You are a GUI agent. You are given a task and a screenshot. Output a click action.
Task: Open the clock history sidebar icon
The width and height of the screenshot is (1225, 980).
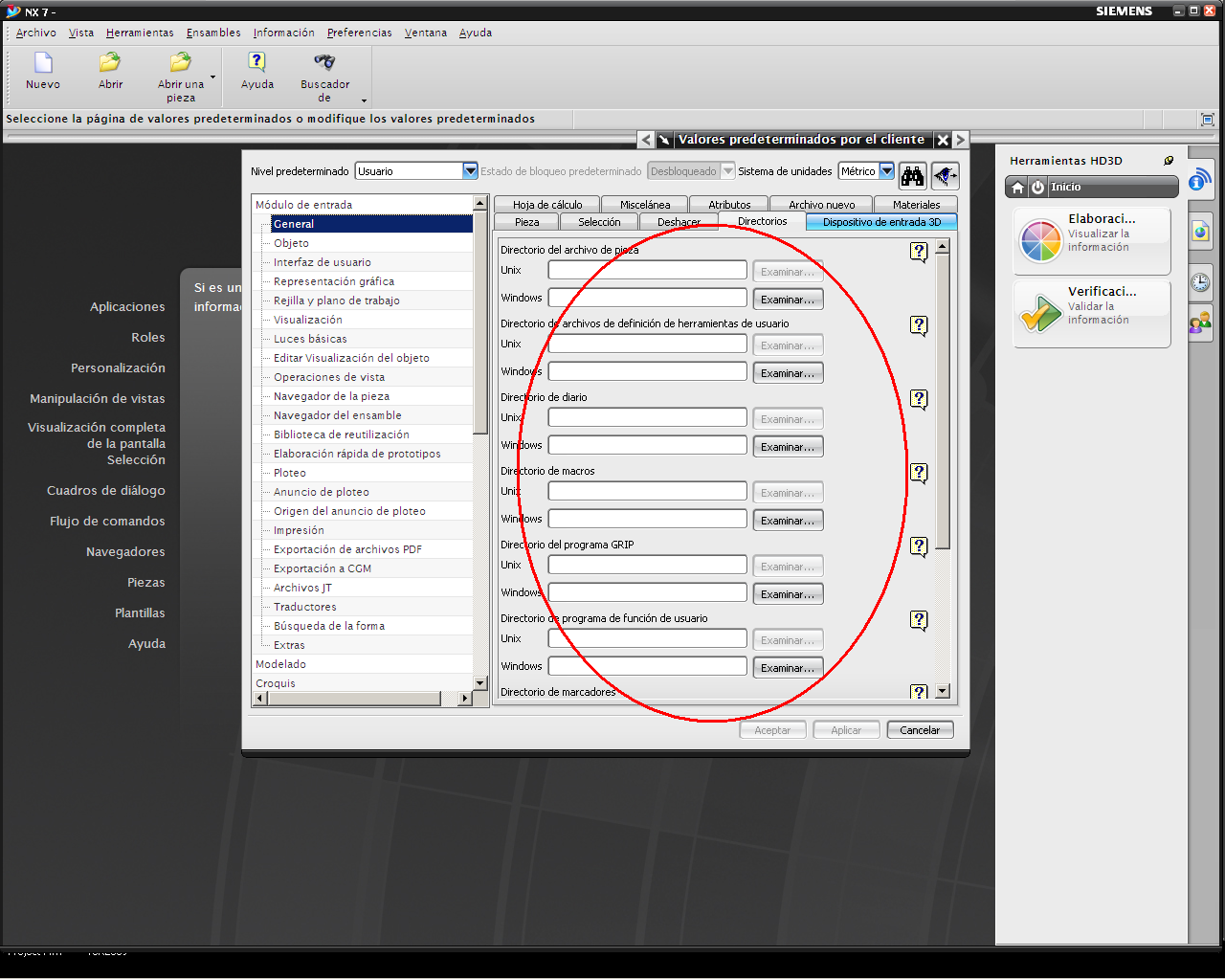coord(1200,282)
